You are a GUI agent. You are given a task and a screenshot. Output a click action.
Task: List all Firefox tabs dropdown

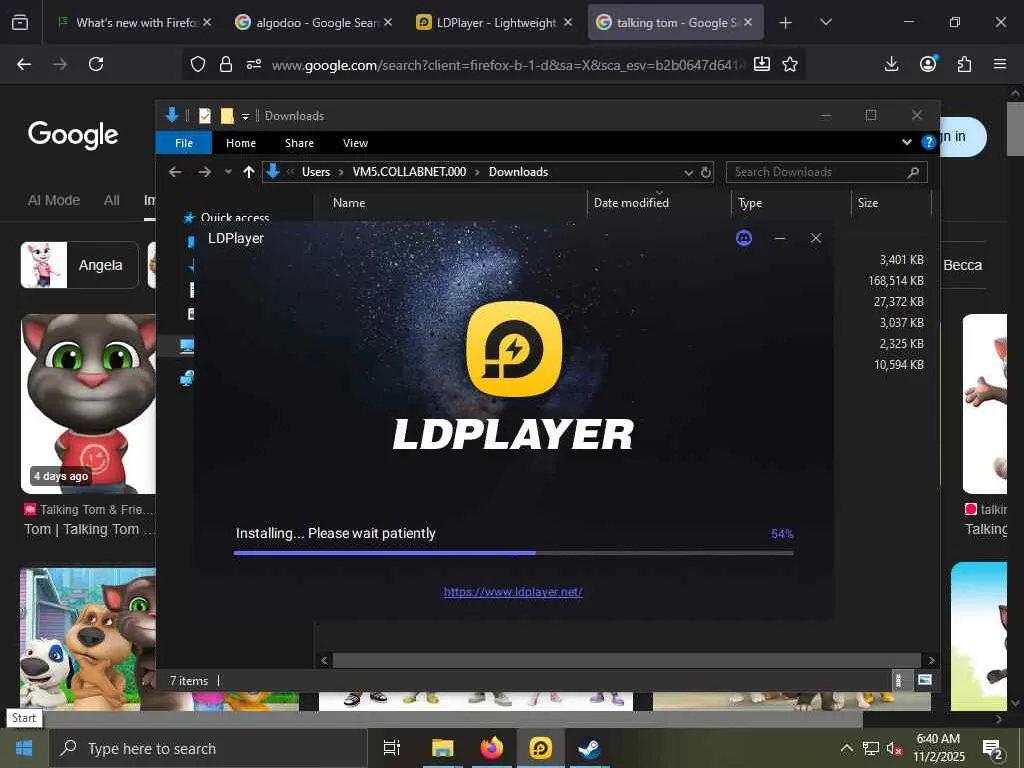coord(825,23)
